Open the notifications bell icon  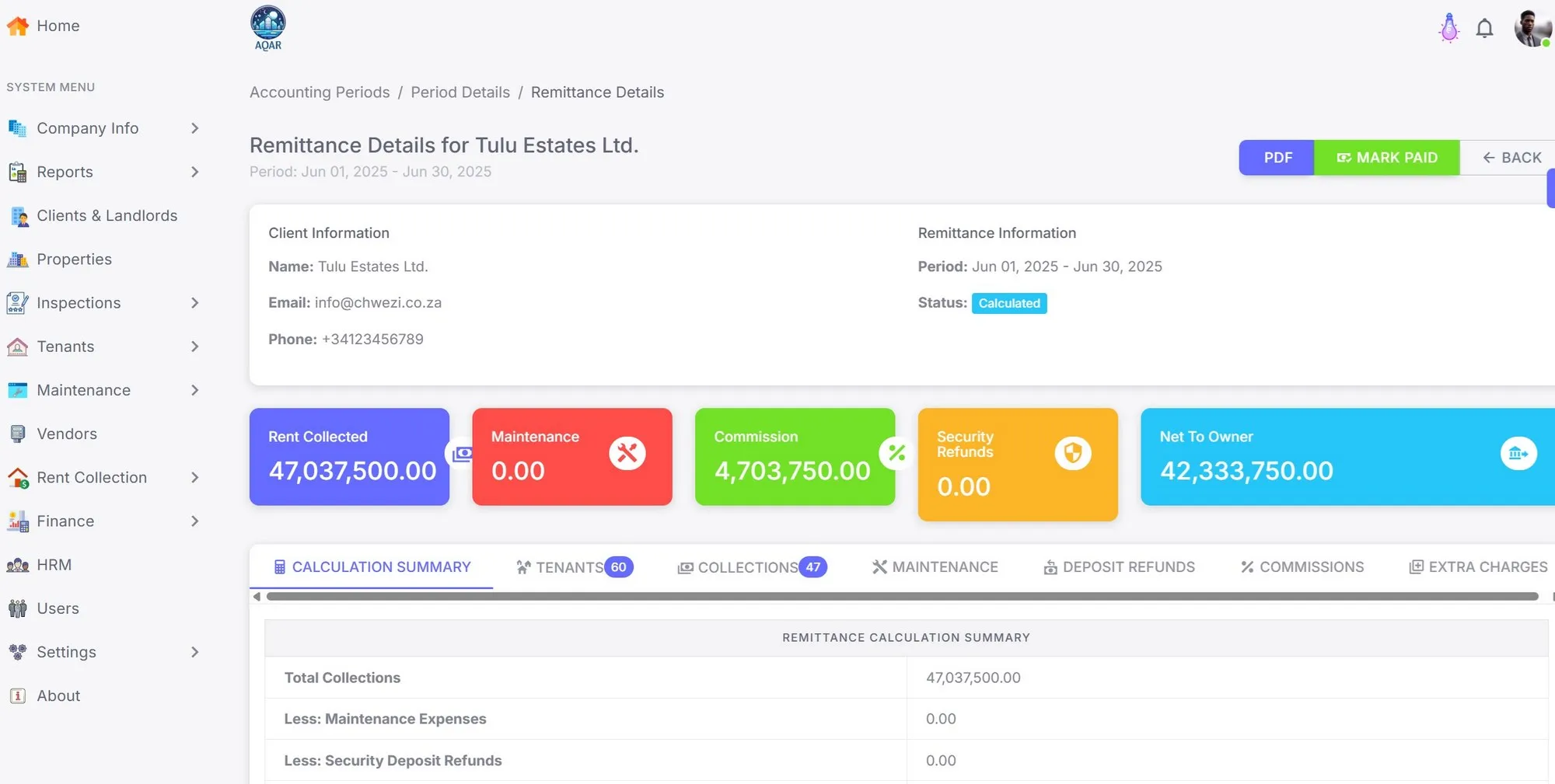point(1484,28)
